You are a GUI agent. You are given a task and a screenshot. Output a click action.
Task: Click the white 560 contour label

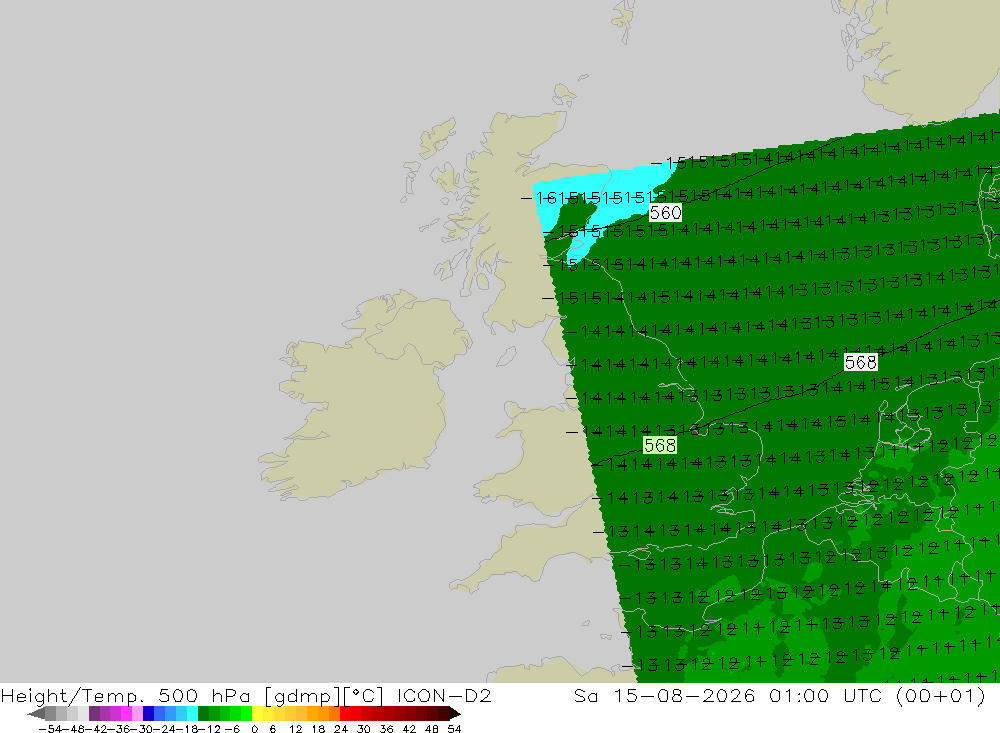click(x=665, y=212)
